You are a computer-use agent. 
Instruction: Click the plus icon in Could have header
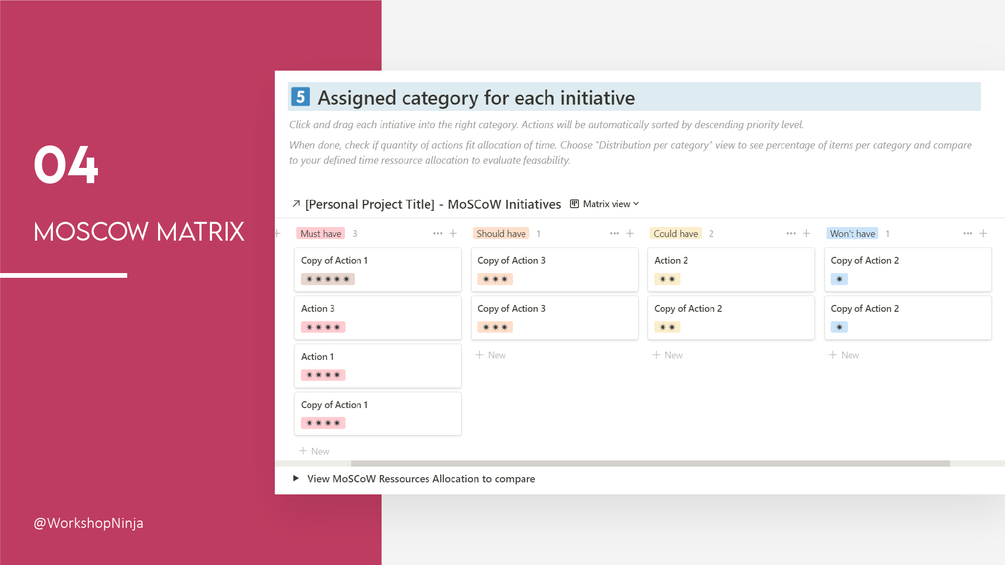(x=807, y=234)
